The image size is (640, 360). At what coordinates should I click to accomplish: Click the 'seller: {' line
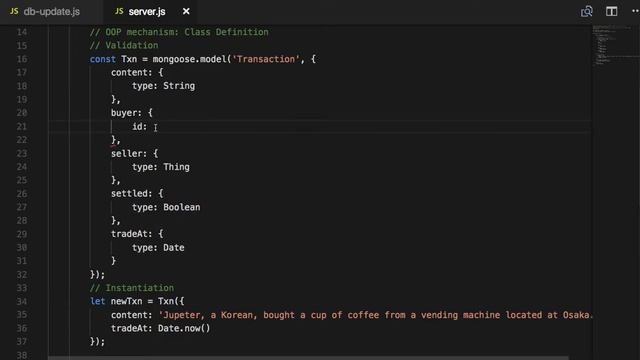coord(134,153)
